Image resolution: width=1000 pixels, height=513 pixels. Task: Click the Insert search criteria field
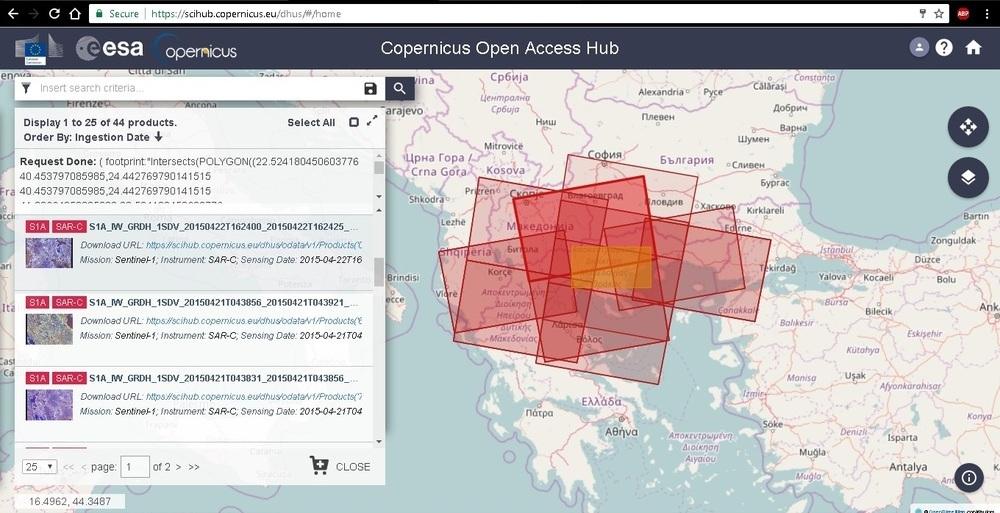click(198, 88)
